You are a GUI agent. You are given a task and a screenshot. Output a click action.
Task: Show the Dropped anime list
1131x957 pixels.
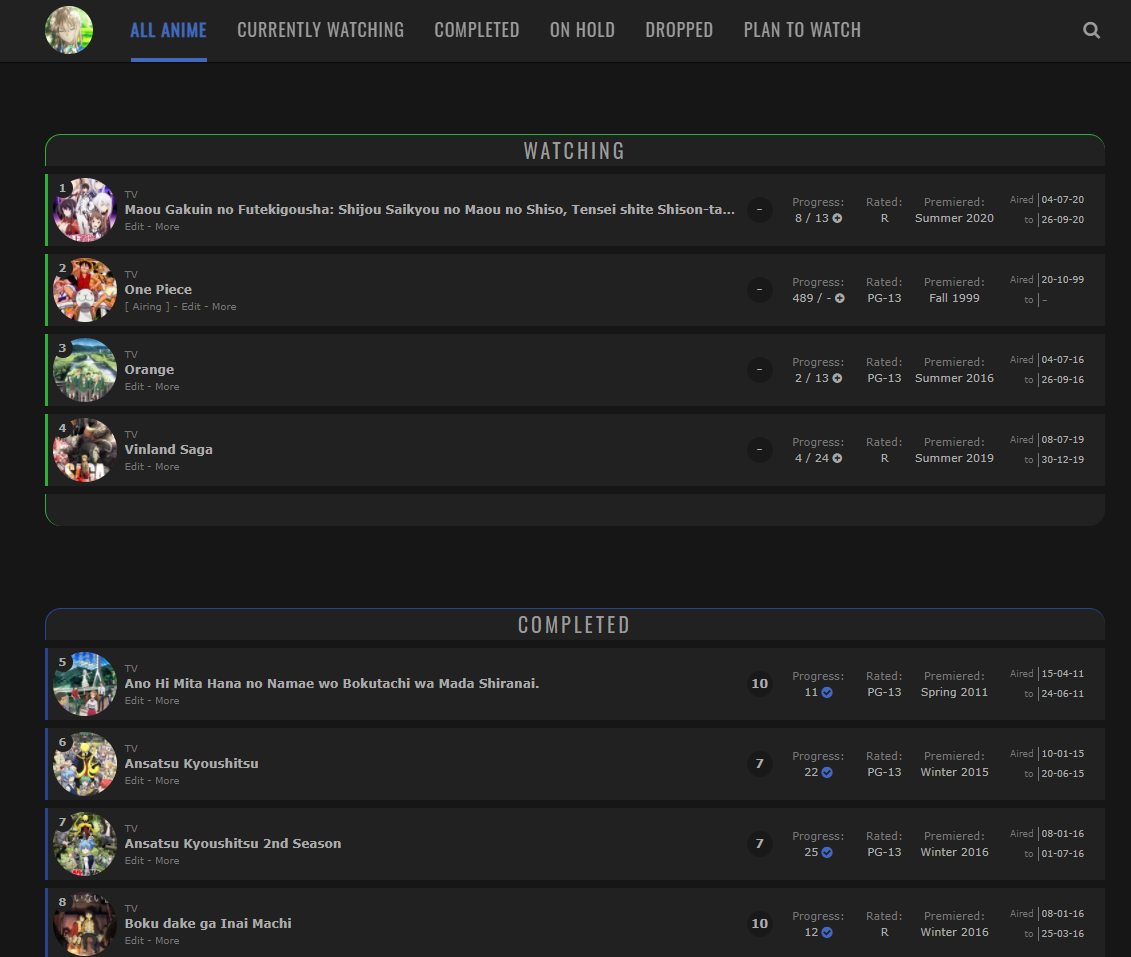(678, 30)
